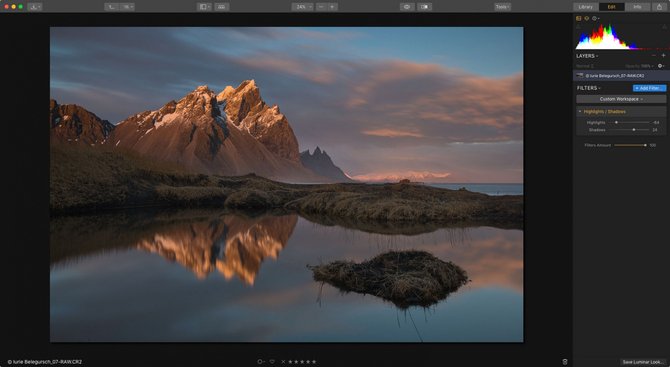Open the import/add images dropdown
This screenshot has width=670, height=367.
coord(35,7)
